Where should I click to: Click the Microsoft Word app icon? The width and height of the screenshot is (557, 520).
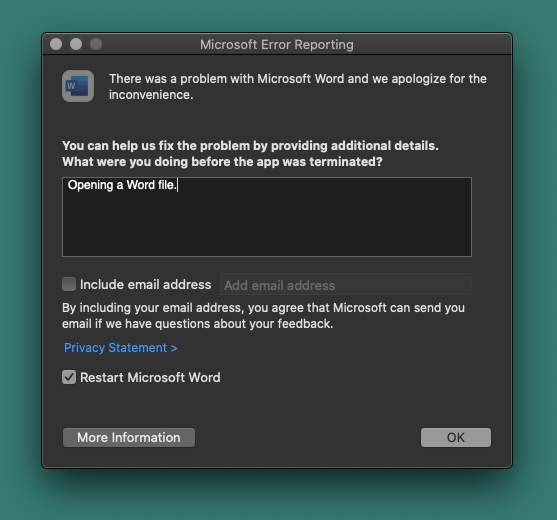point(78,86)
